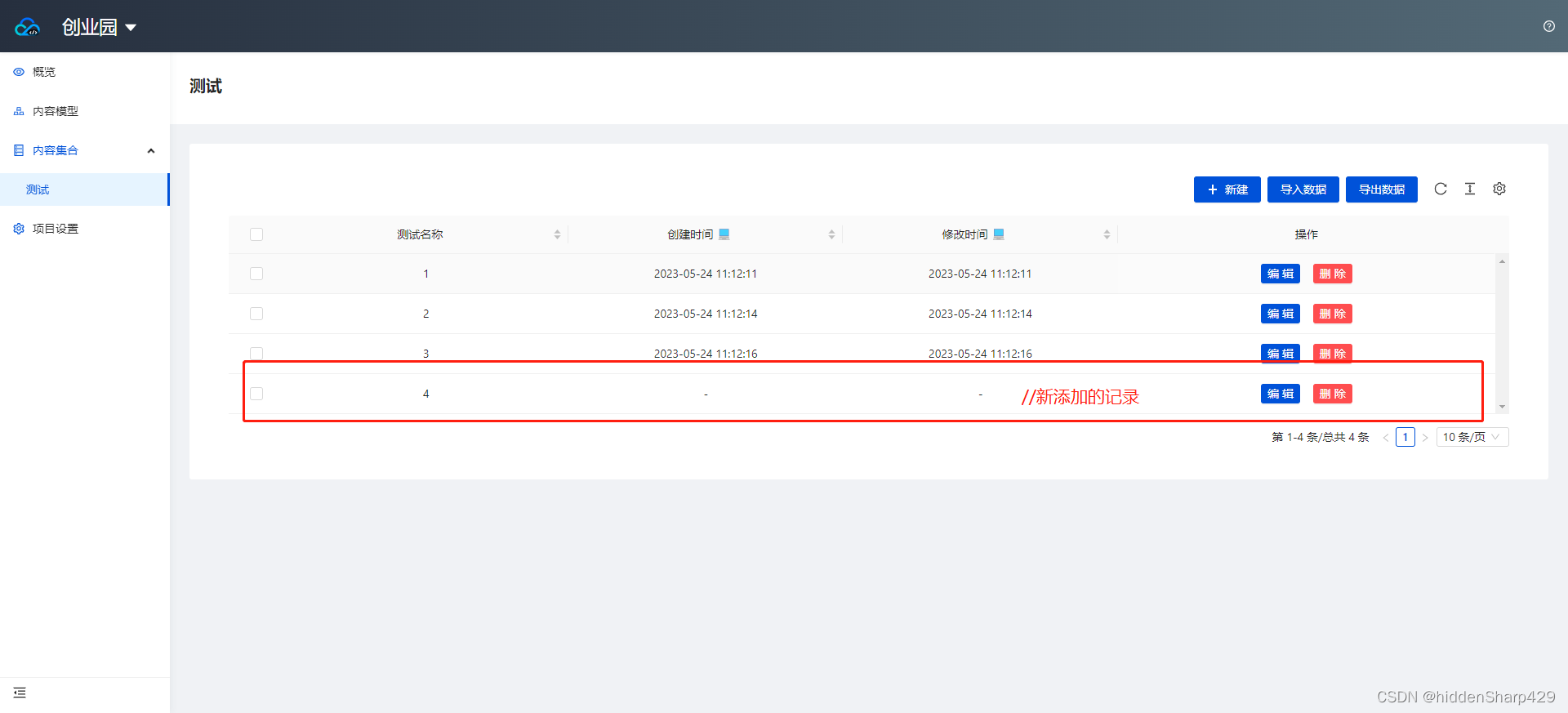Collapse the 内容集合 menu section
This screenshot has height=713, width=1568.
(85, 150)
